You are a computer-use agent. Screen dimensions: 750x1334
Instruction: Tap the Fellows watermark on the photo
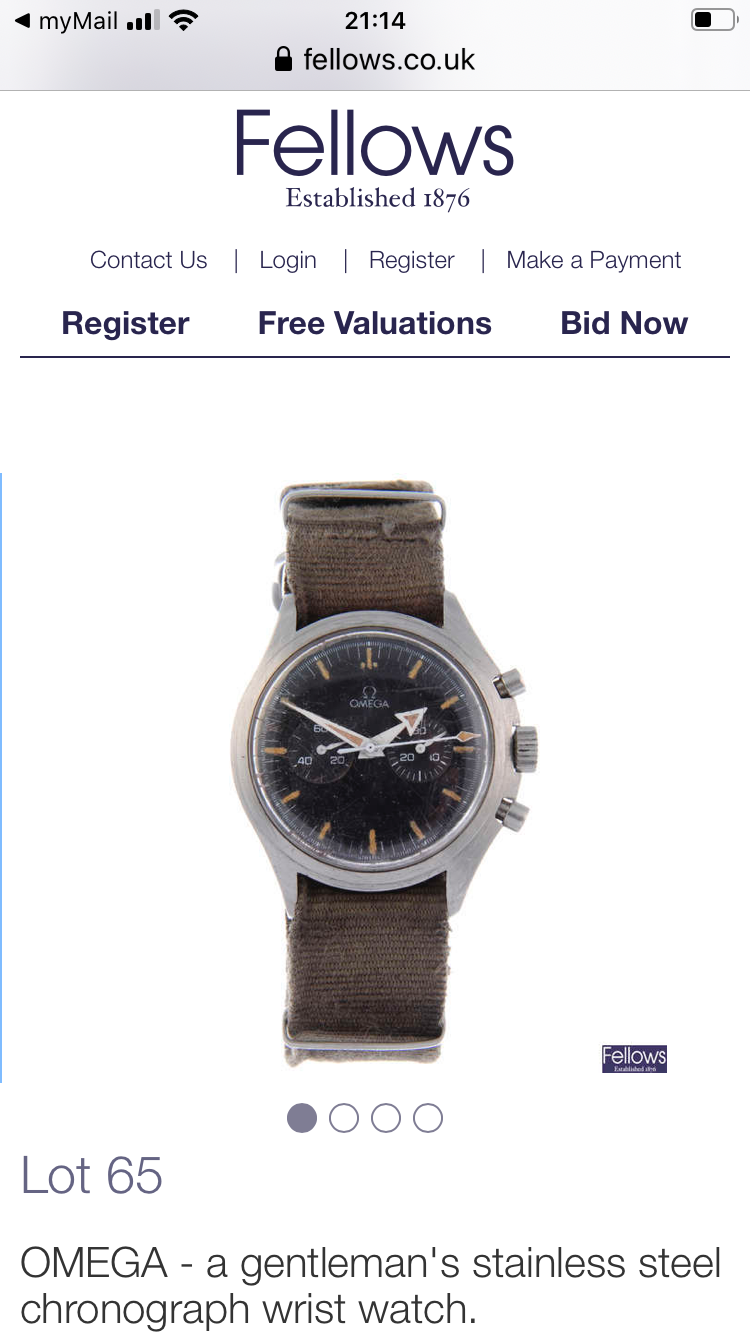click(634, 1058)
